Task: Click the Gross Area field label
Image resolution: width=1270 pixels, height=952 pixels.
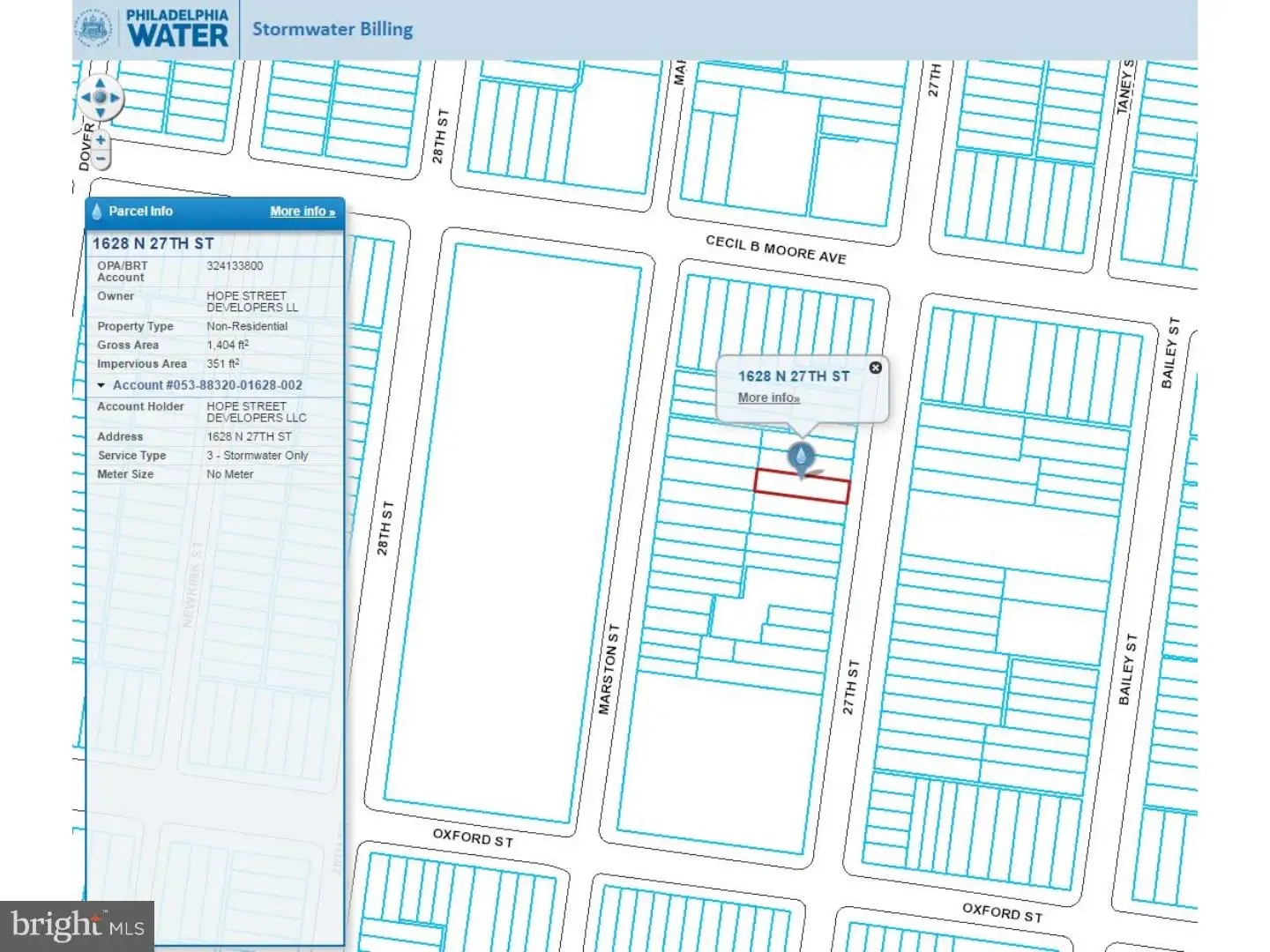Action: click(128, 345)
